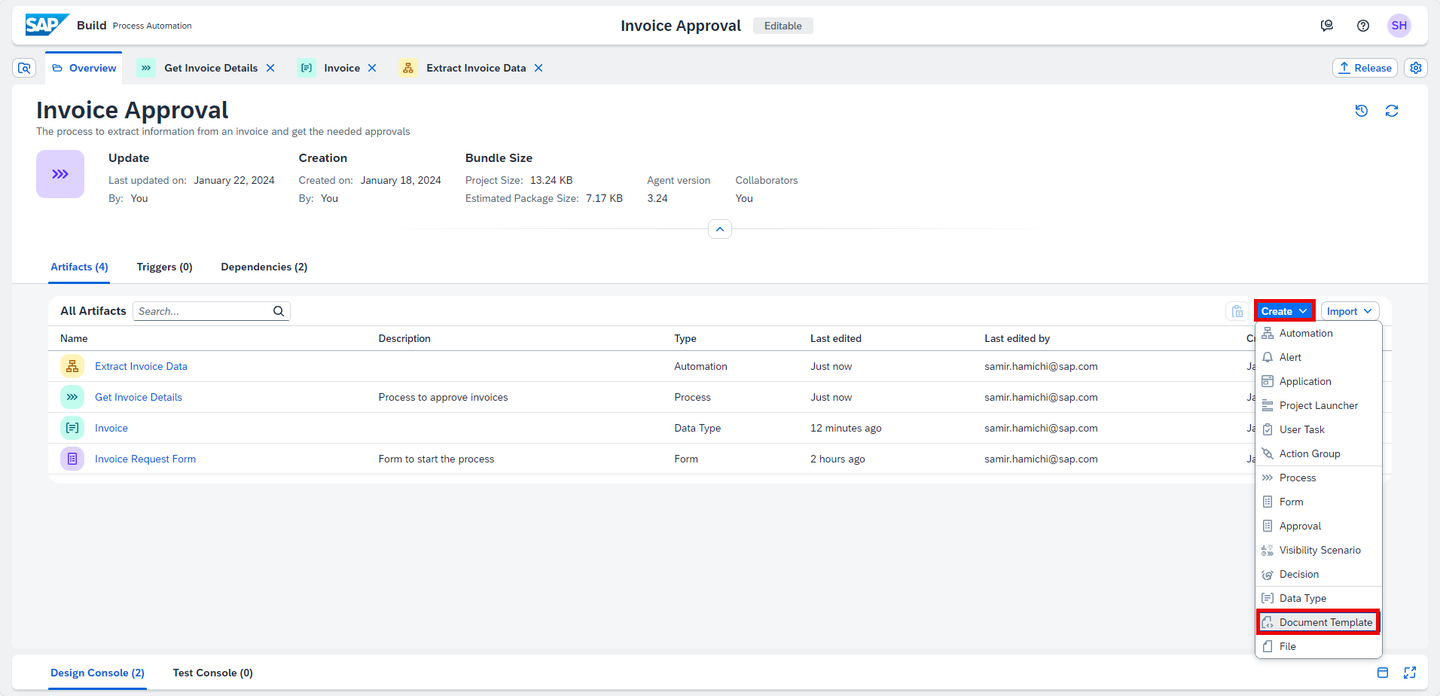Image resolution: width=1440 pixels, height=696 pixels.
Task: Open the Design Console (2) tab
Action: click(97, 673)
